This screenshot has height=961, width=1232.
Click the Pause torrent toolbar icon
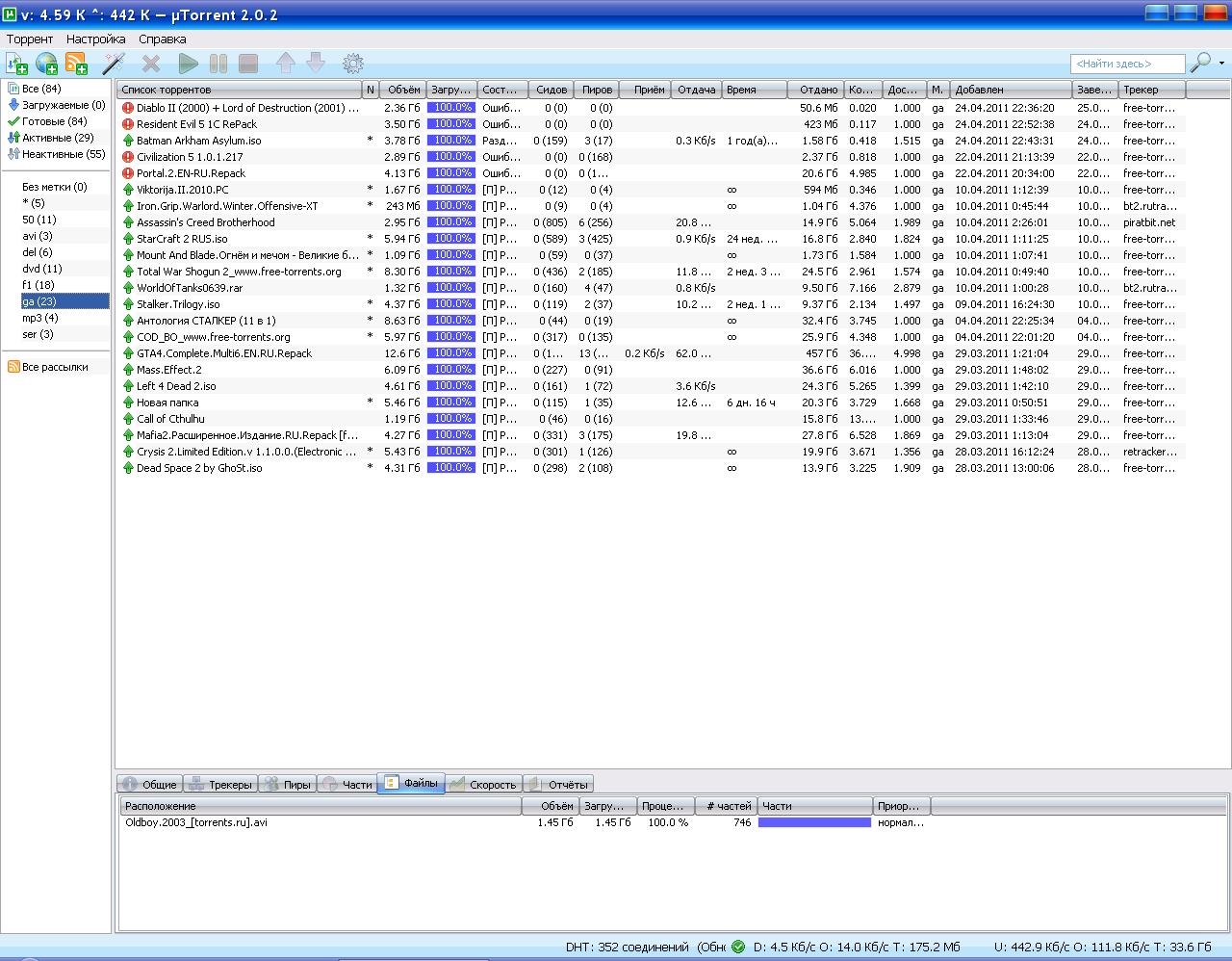[x=218, y=64]
